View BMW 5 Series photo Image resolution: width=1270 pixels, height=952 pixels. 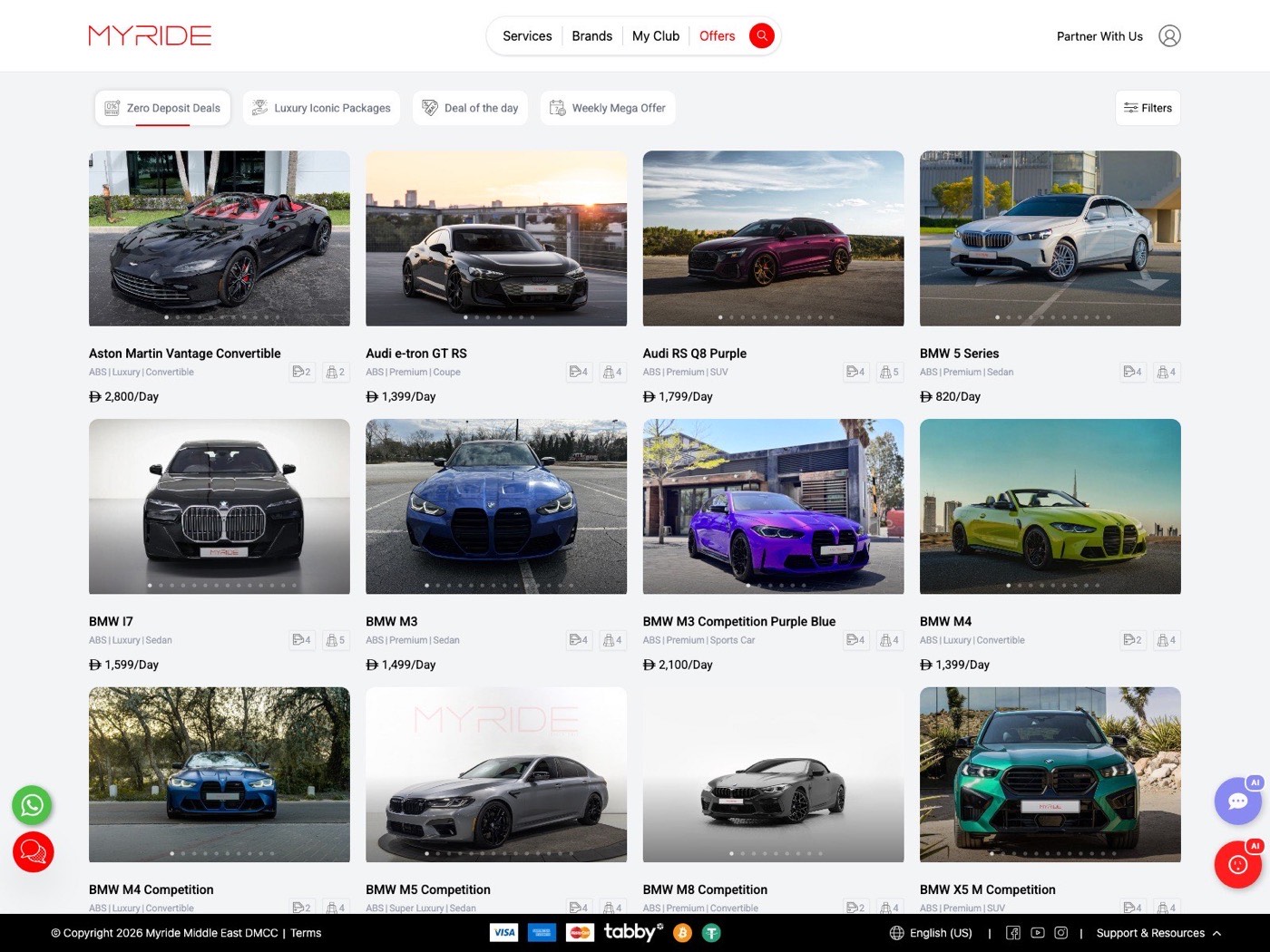click(1050, 238)
